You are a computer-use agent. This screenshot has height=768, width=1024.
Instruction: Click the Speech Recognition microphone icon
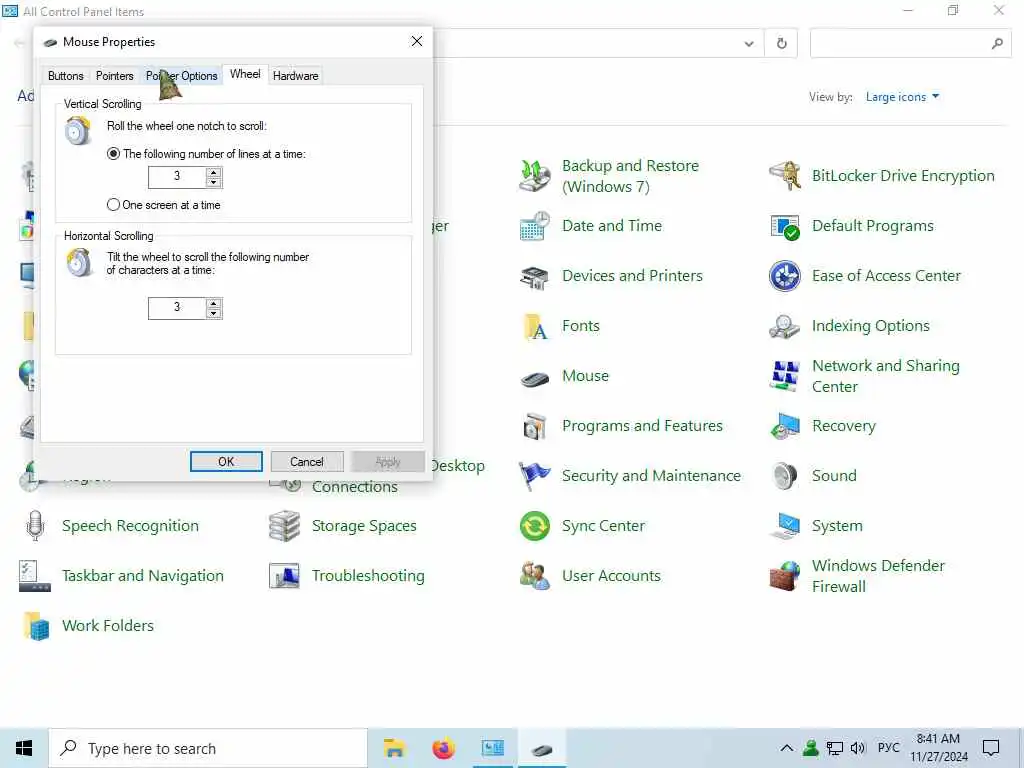(x=35, y=526)
